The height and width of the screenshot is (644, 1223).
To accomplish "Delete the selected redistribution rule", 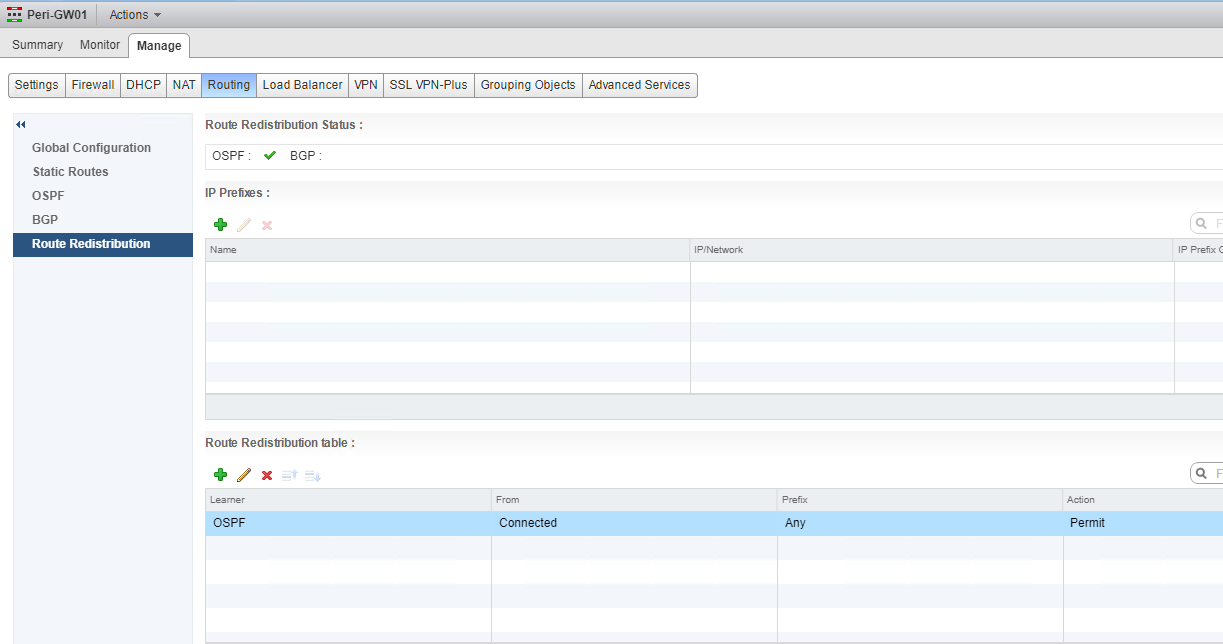I will pyautogui.click(x=267, y=475).
